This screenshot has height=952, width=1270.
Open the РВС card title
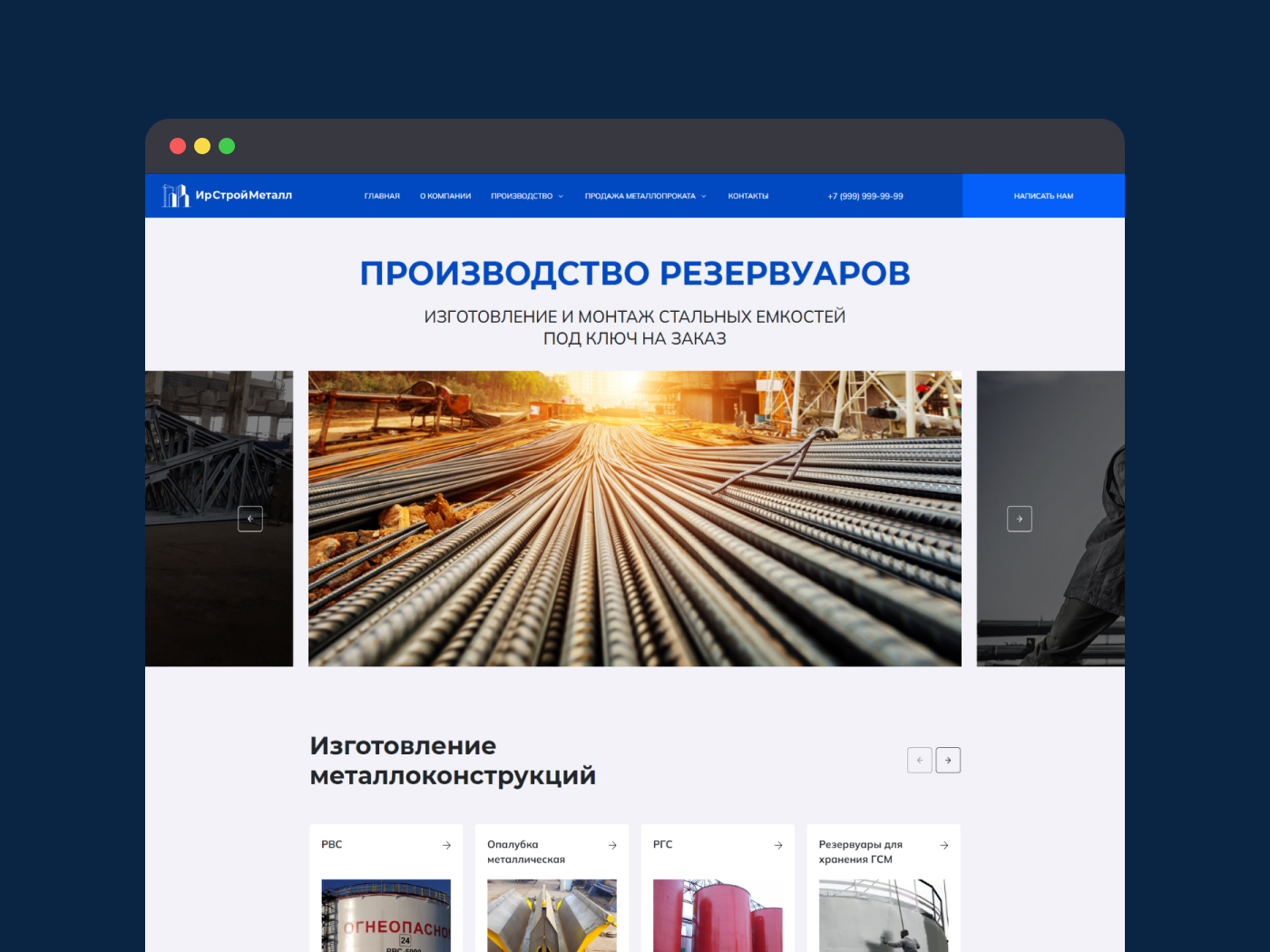(332, 844)
